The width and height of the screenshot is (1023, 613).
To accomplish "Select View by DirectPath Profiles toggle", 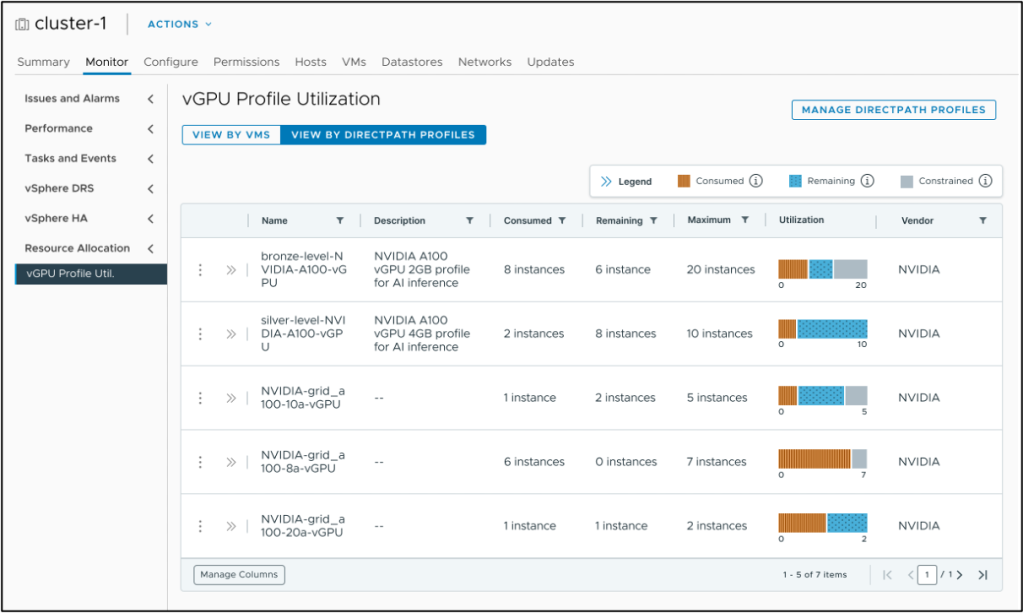I will point(383,135).
